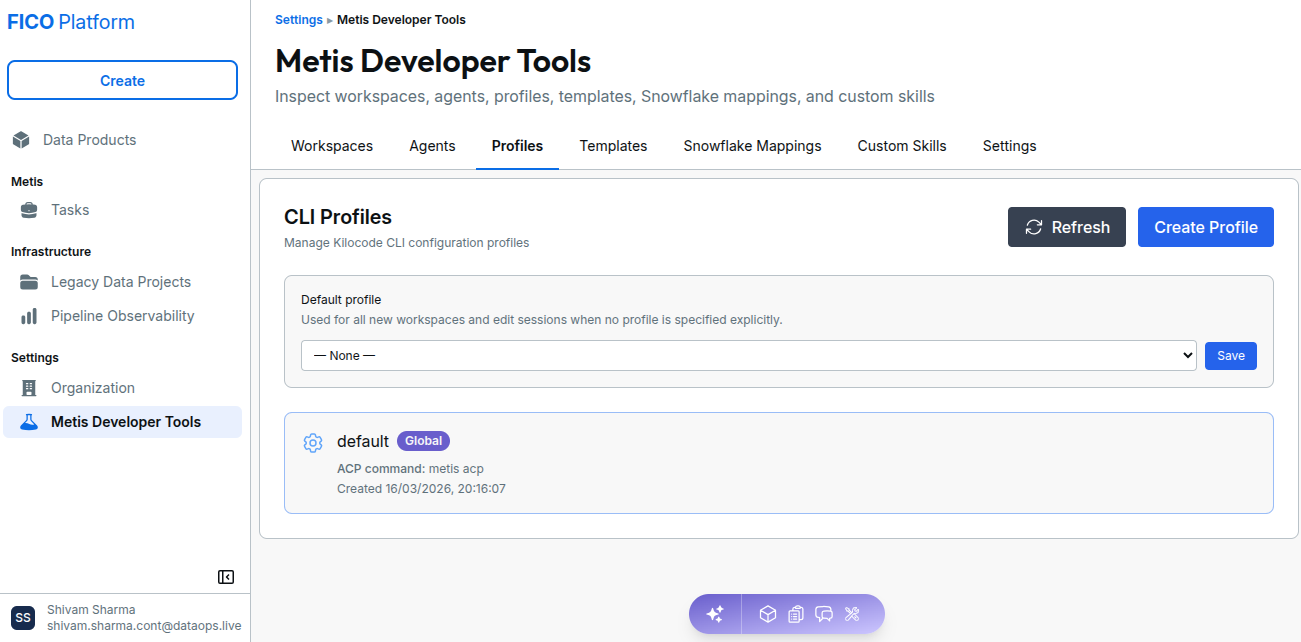This screenshot has width=1301, height=642.
Task: Open Pipeline Observability in sidebar
Action: click(x=123, y=316)
